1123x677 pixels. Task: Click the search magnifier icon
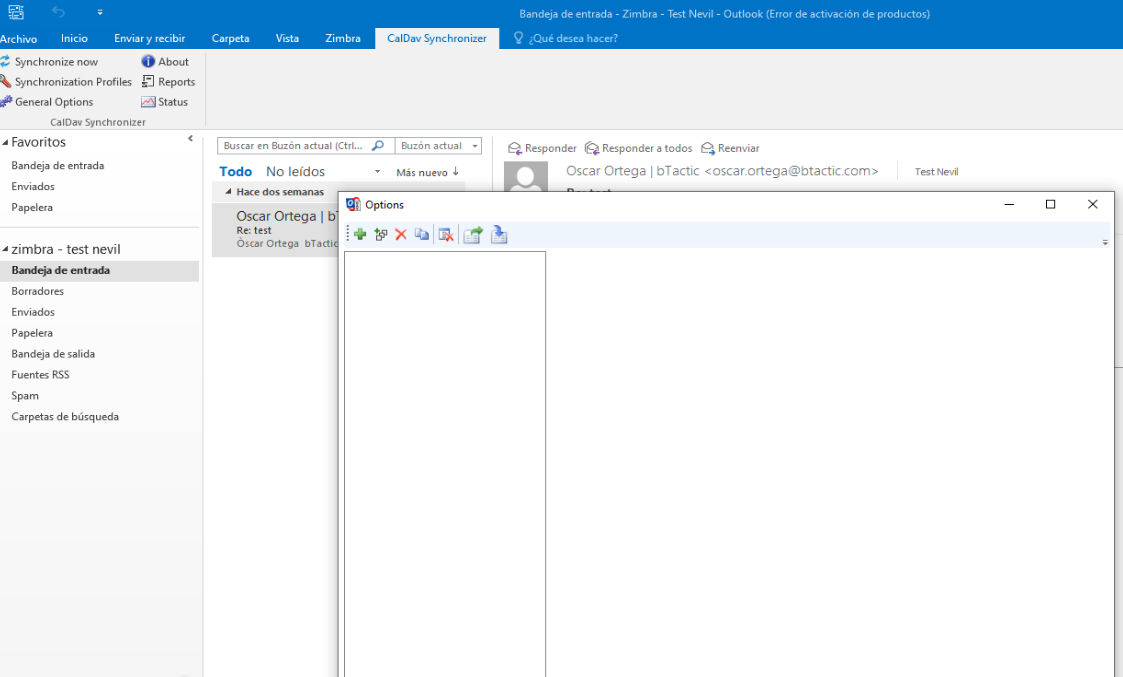[x=378, y=145]
